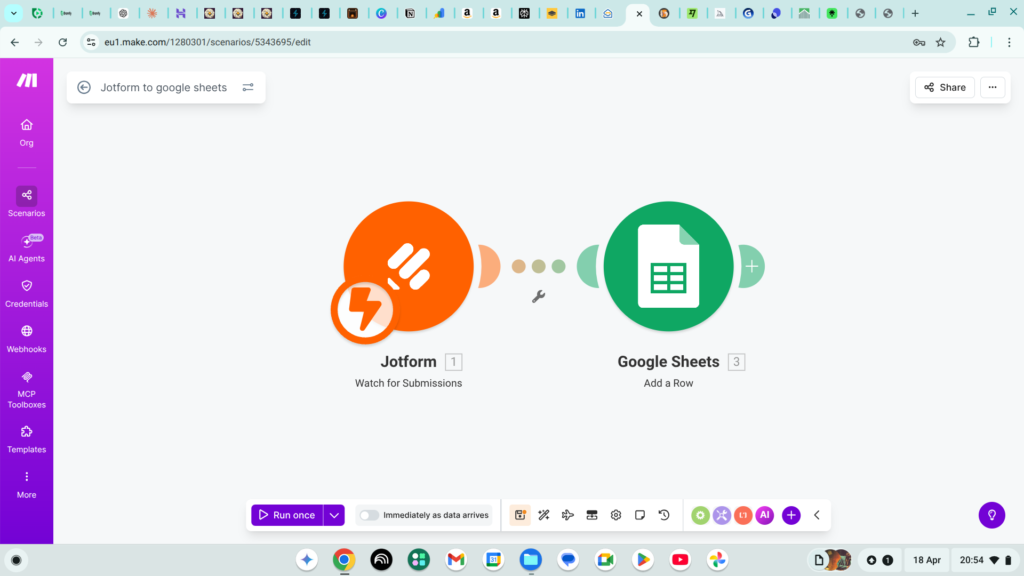Open Chrome extensions puzzle icon
1024x576 pixels.
pyautogui.click(x=974, y=42)
